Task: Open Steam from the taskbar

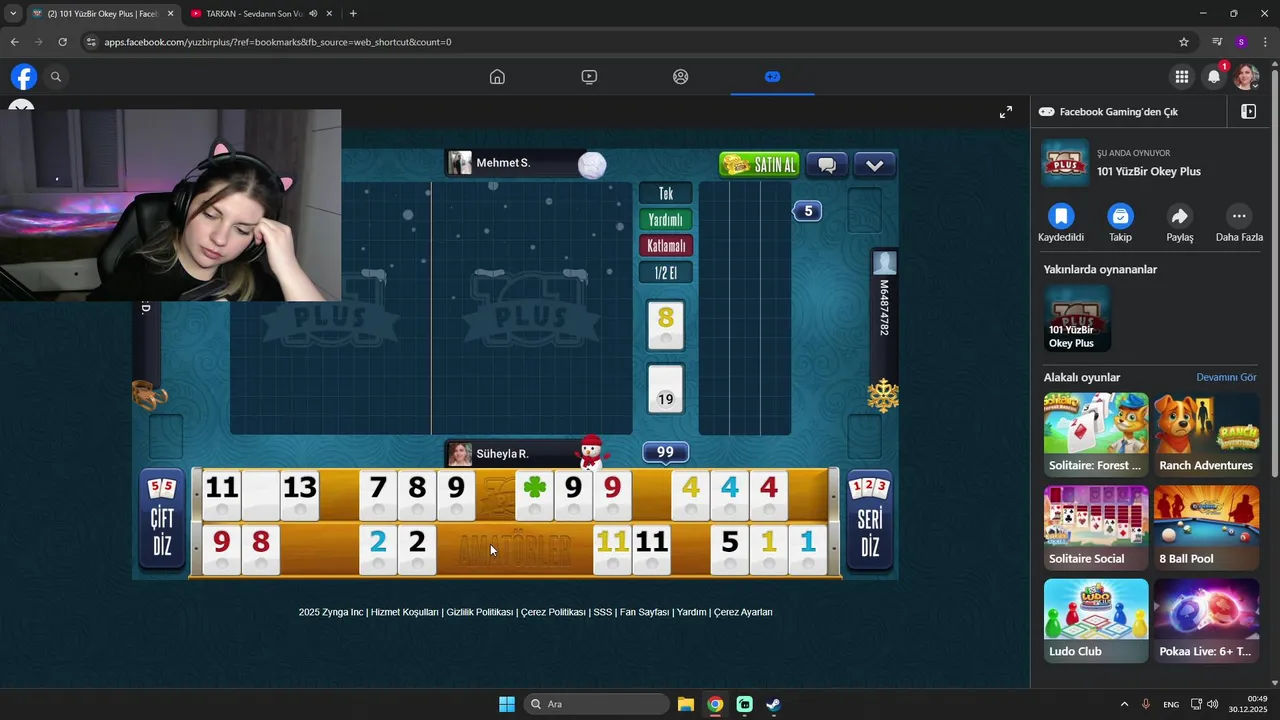Action: pyautogui.click(x=773, y=704)
